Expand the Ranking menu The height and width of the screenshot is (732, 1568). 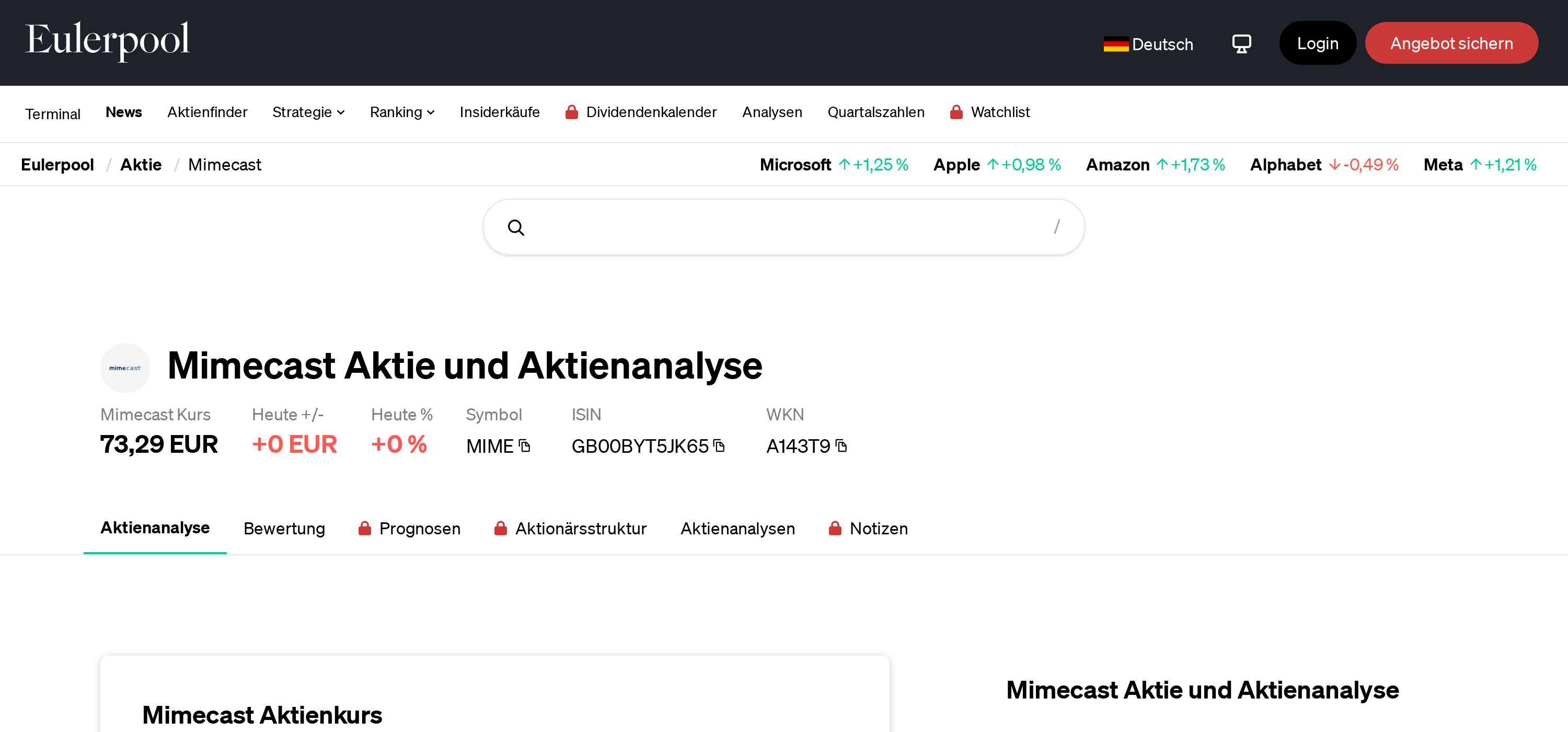click(402, 112)
